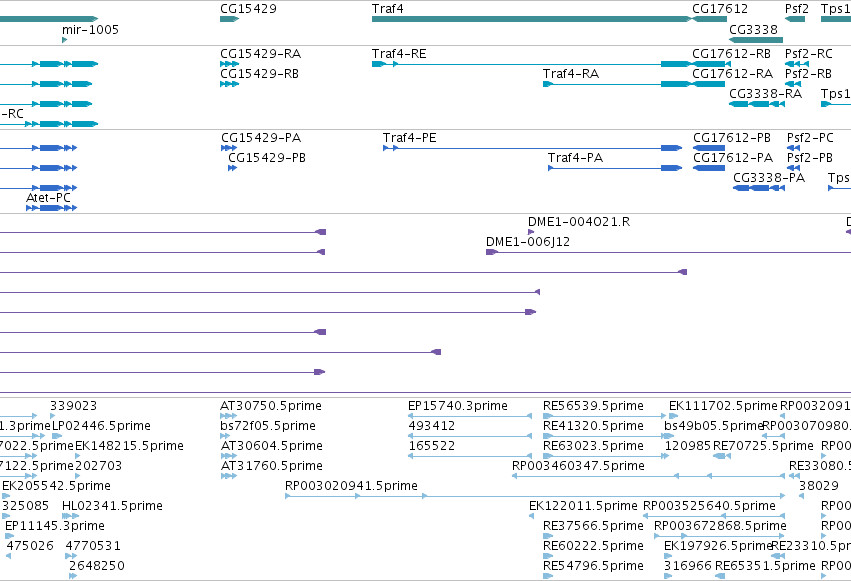Screen dimensions: 851x581
Task: Click the mir-1005 gene glyph
Action: point(65,40)
